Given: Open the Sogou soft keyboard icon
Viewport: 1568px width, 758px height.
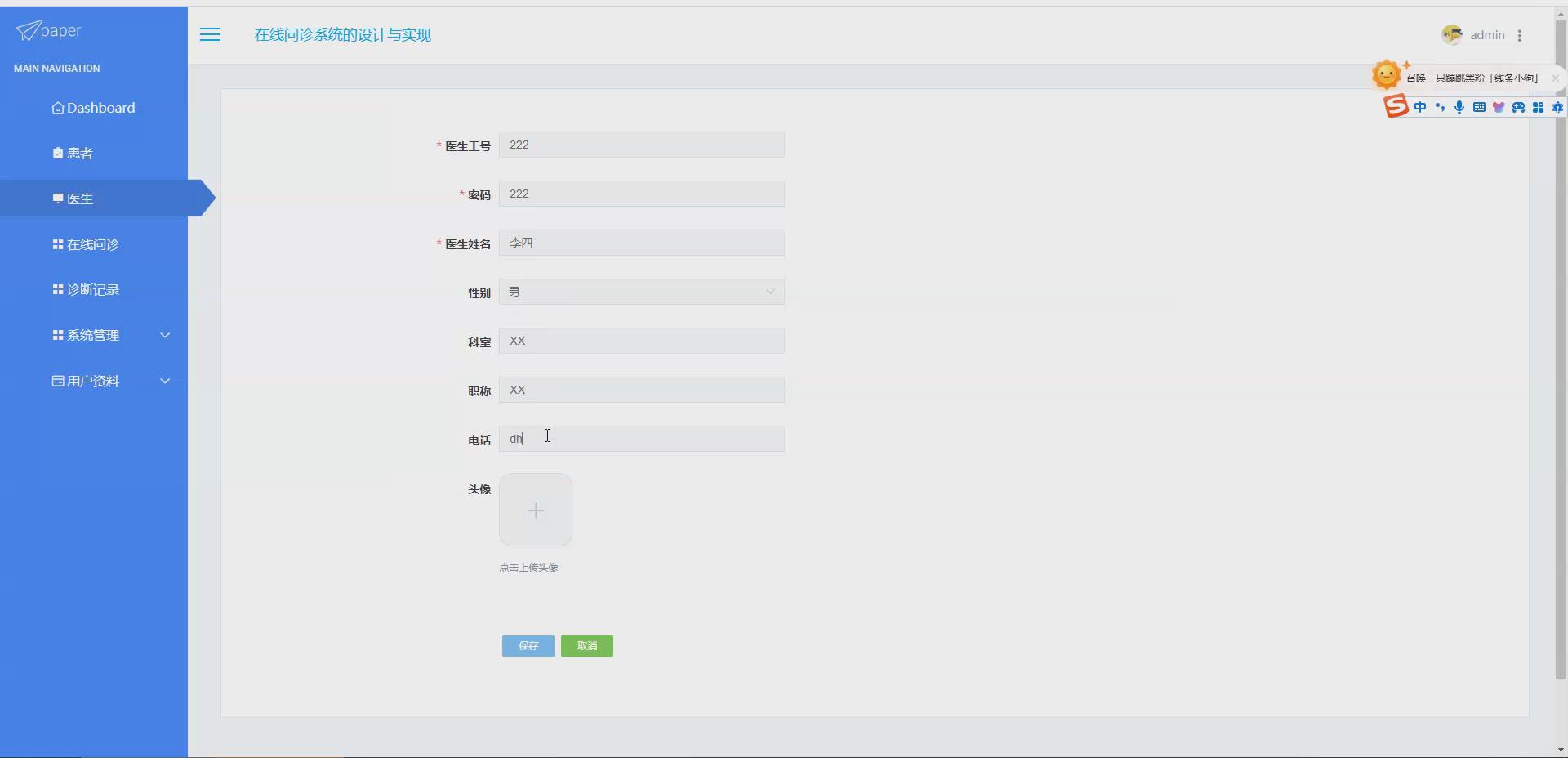Looking at the screenshot, I should pos(1479,107).
